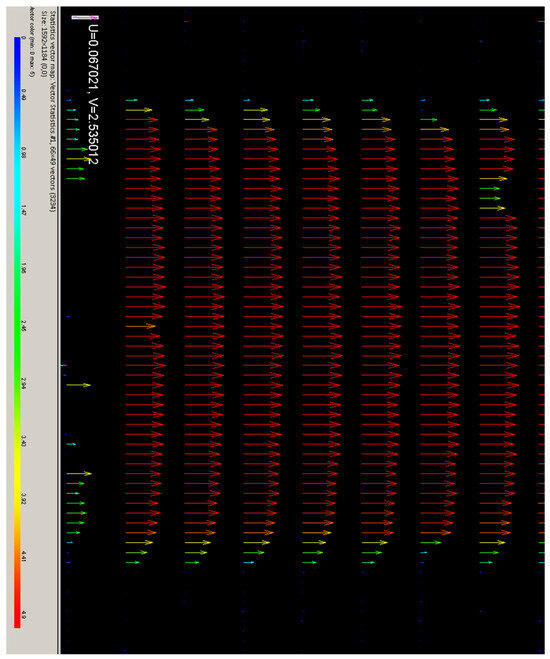Click the 3.92 color scale tick label
The width and height of the screenshot is (550, 659).
24,498
